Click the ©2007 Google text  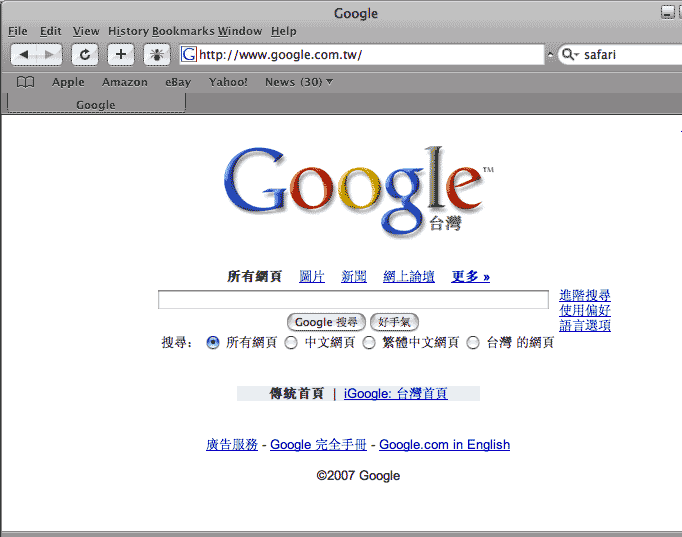point(358,475)
